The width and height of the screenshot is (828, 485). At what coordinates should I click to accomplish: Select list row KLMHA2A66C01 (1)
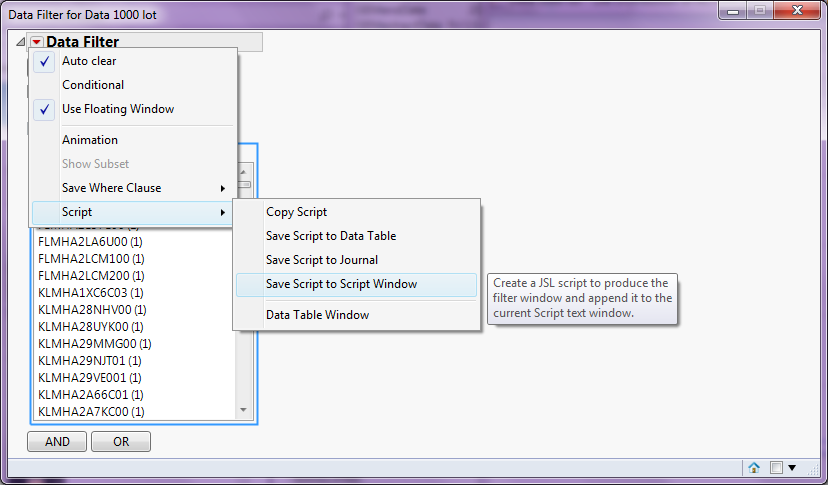tap(135, 395)
